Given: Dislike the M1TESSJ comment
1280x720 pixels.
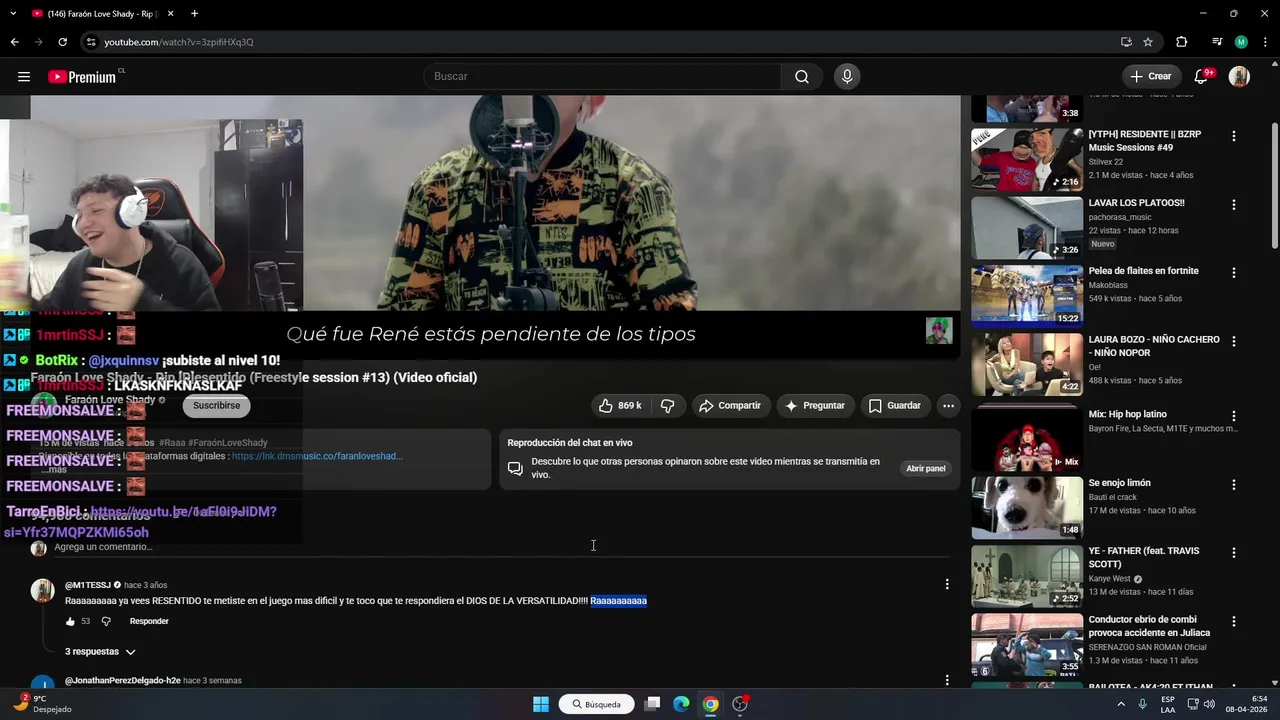Looking at the screenshot, I should [106, 622].
